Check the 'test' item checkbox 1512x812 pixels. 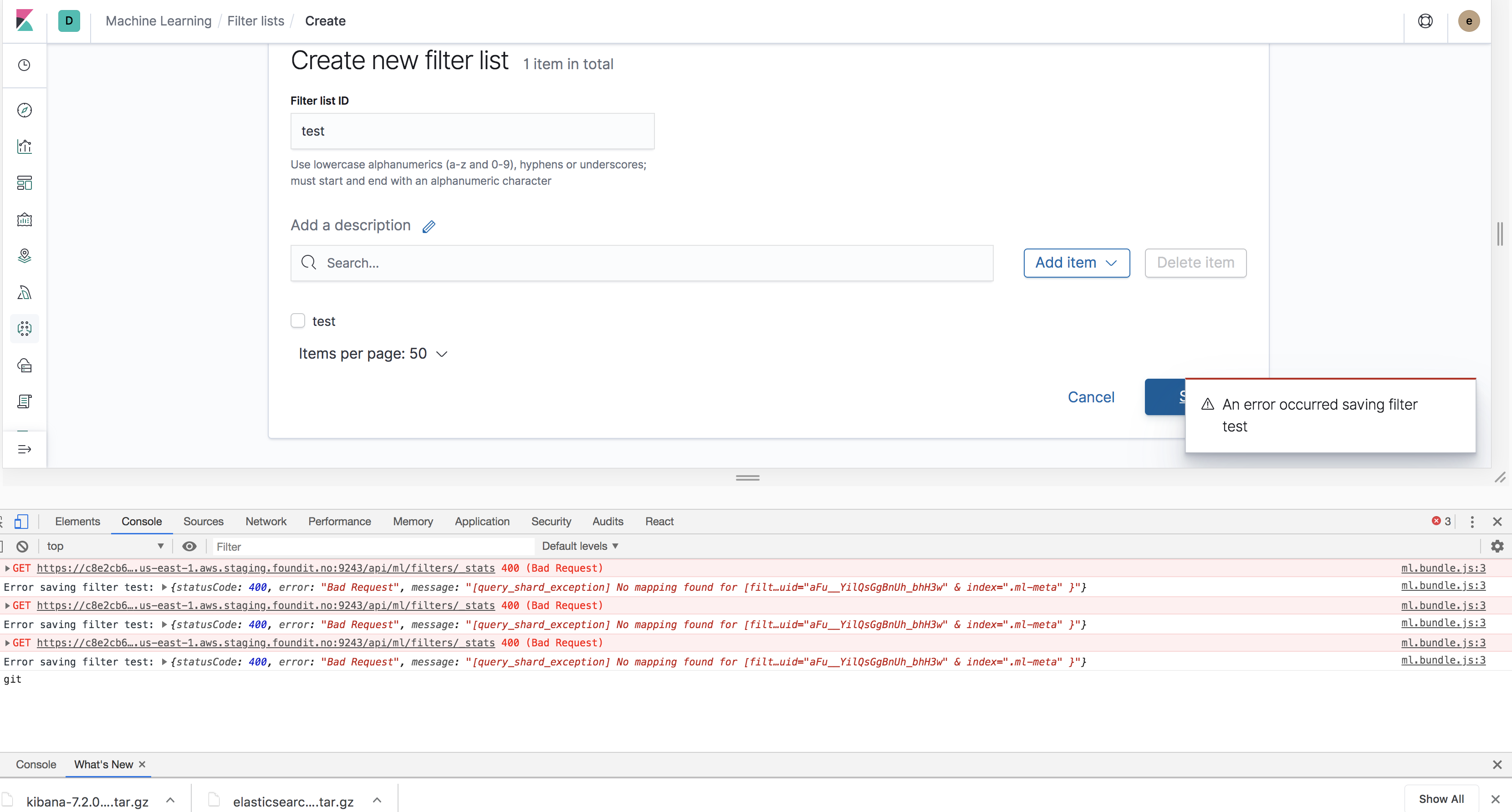[x=297, y=320]
